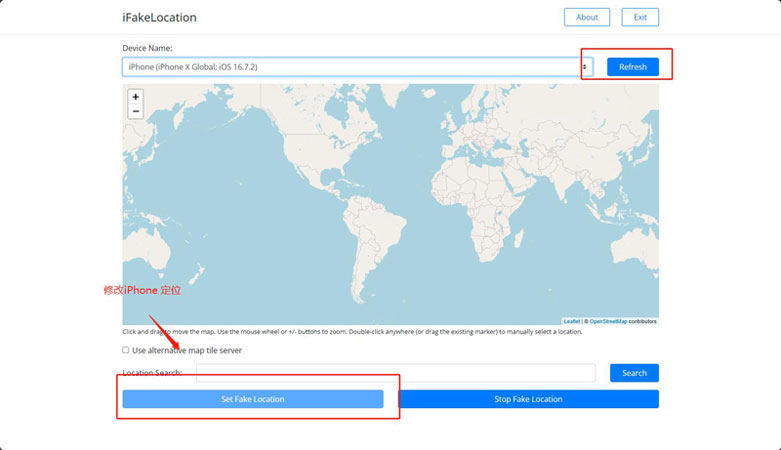Zoom in on the map with the plus button
This screenshot has height=450, width=781.
pyautogui.click(x=136, y=97)
